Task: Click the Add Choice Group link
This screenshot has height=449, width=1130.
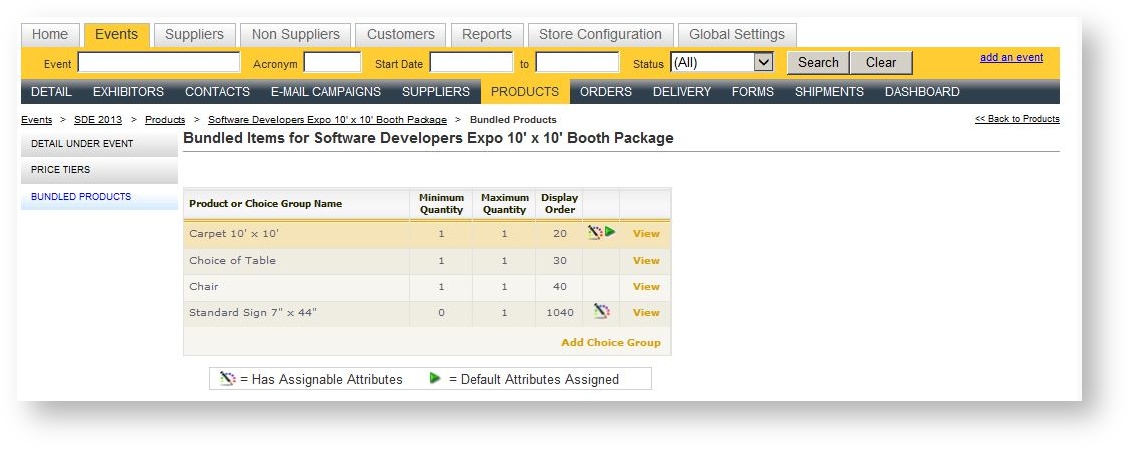Action: point(610,342)
